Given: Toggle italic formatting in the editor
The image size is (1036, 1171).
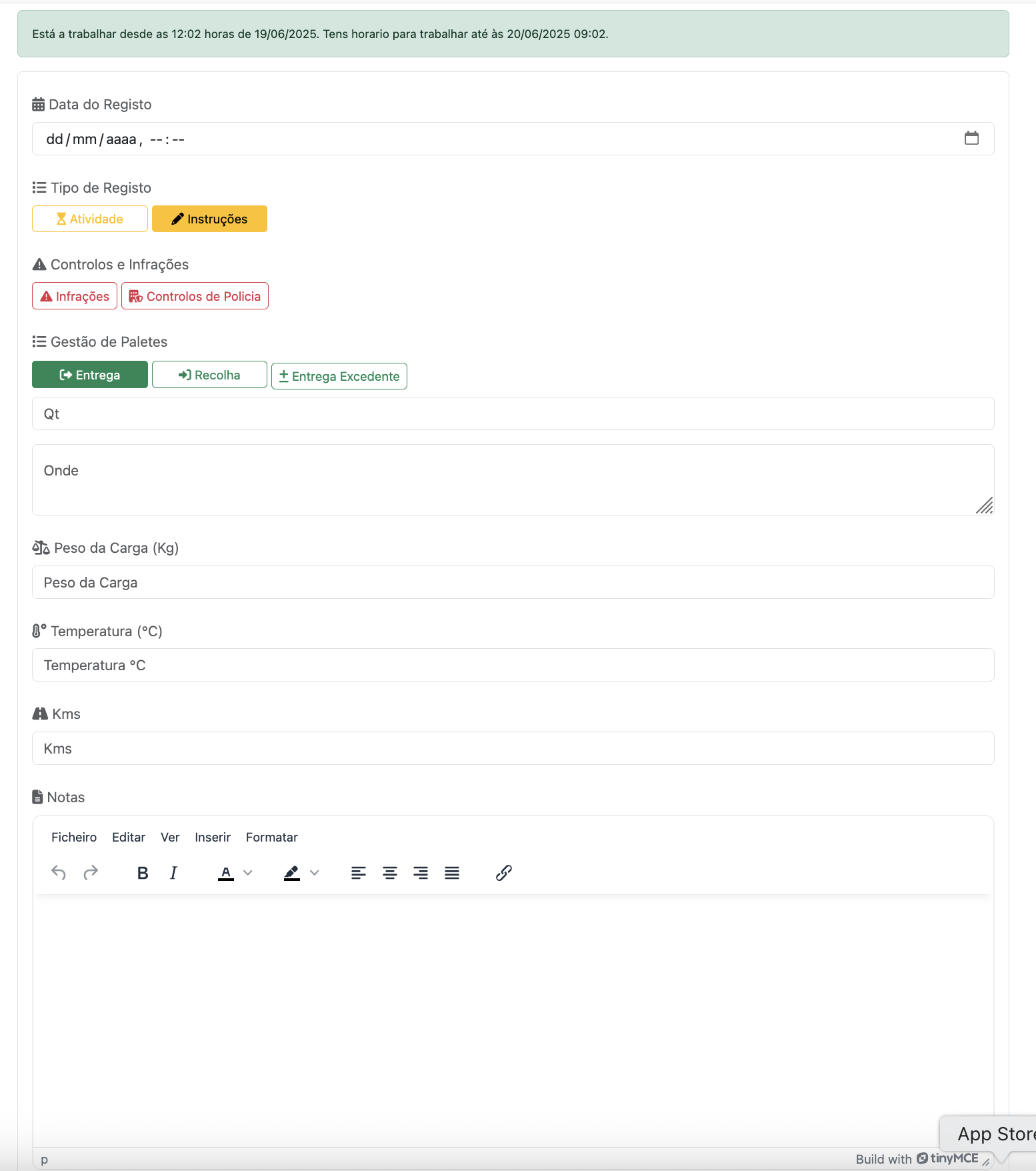Looking at the screenshot, I should point(174,872).
